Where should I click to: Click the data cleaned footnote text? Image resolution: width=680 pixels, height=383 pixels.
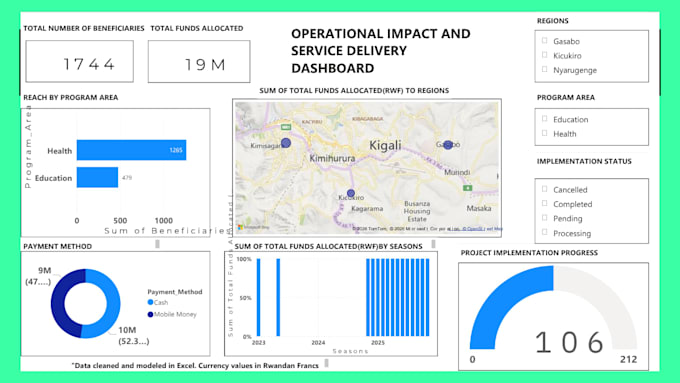195,365
